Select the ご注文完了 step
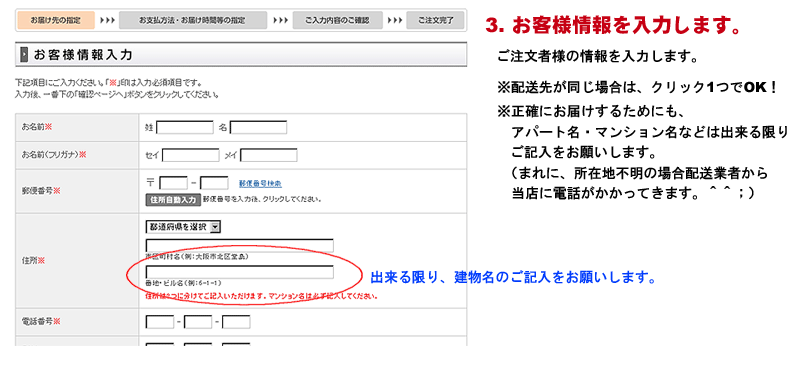Image resolution: width=800 pixels, height=369 pixels. (435, 20)
